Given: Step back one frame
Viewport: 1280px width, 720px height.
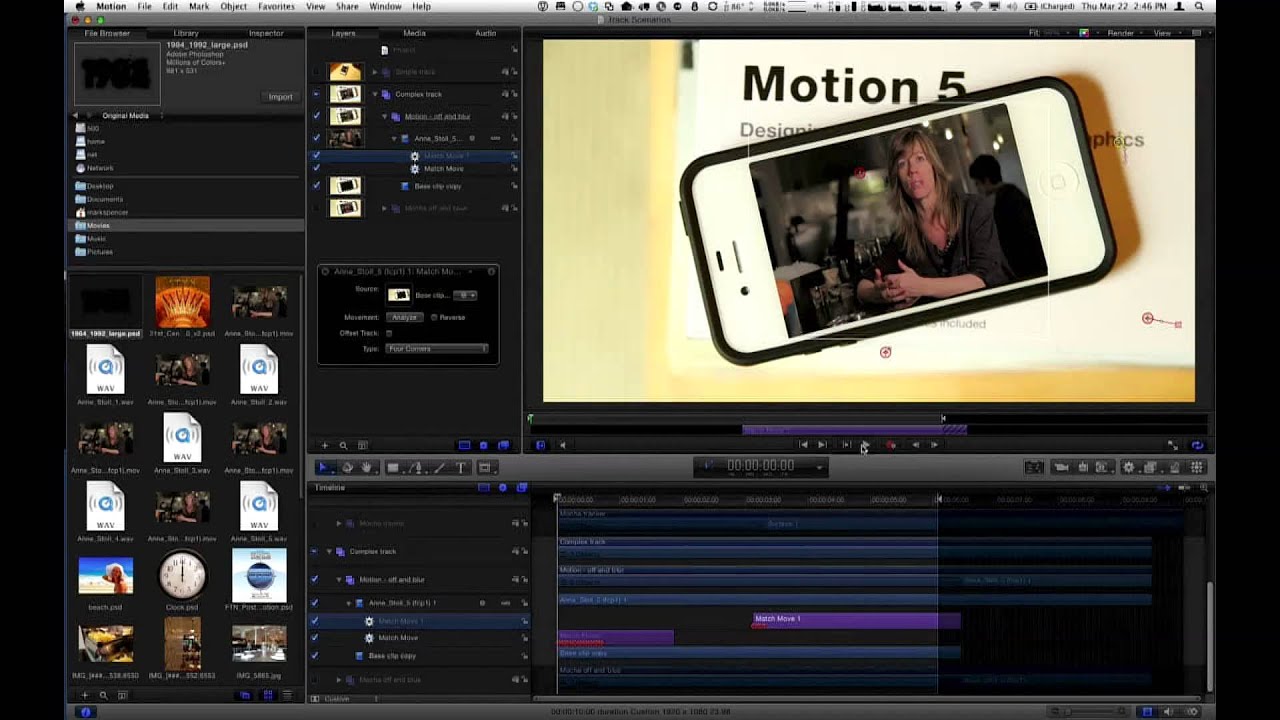Looking at the screenshot, I should tap(915, 445).
